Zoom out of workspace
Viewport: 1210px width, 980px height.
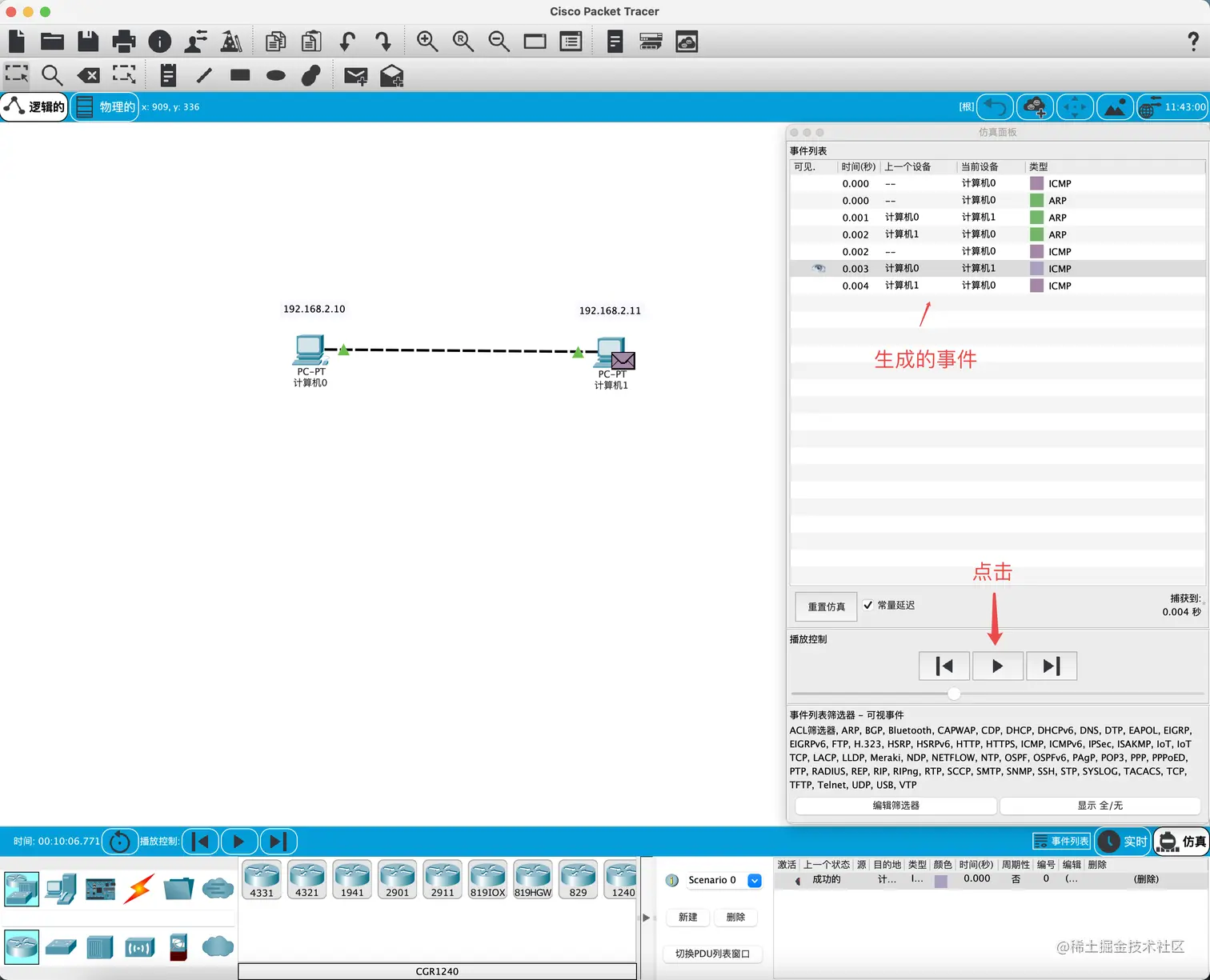pos(499,41)
